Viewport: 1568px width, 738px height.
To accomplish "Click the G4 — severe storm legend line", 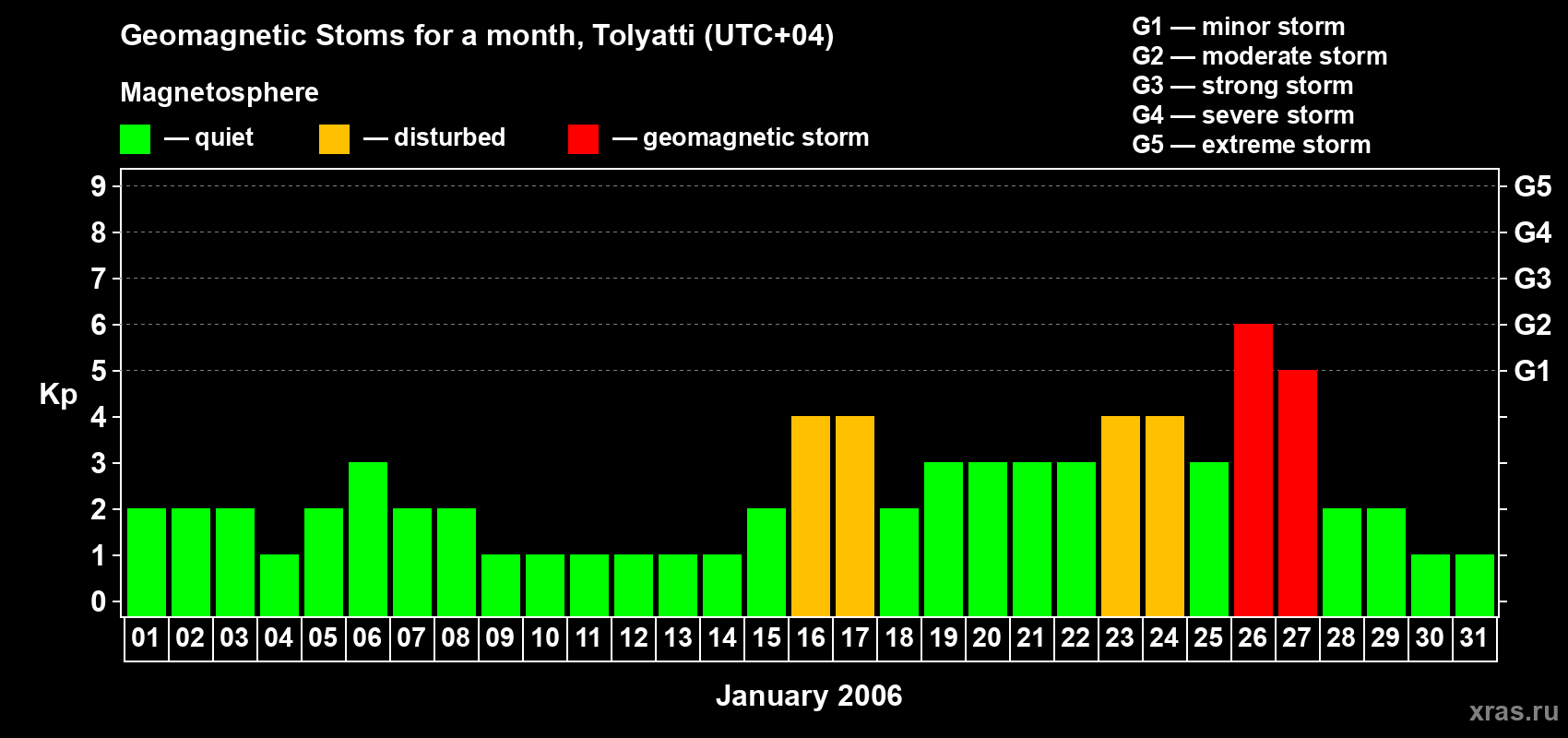I will [x=1243, y=115].
